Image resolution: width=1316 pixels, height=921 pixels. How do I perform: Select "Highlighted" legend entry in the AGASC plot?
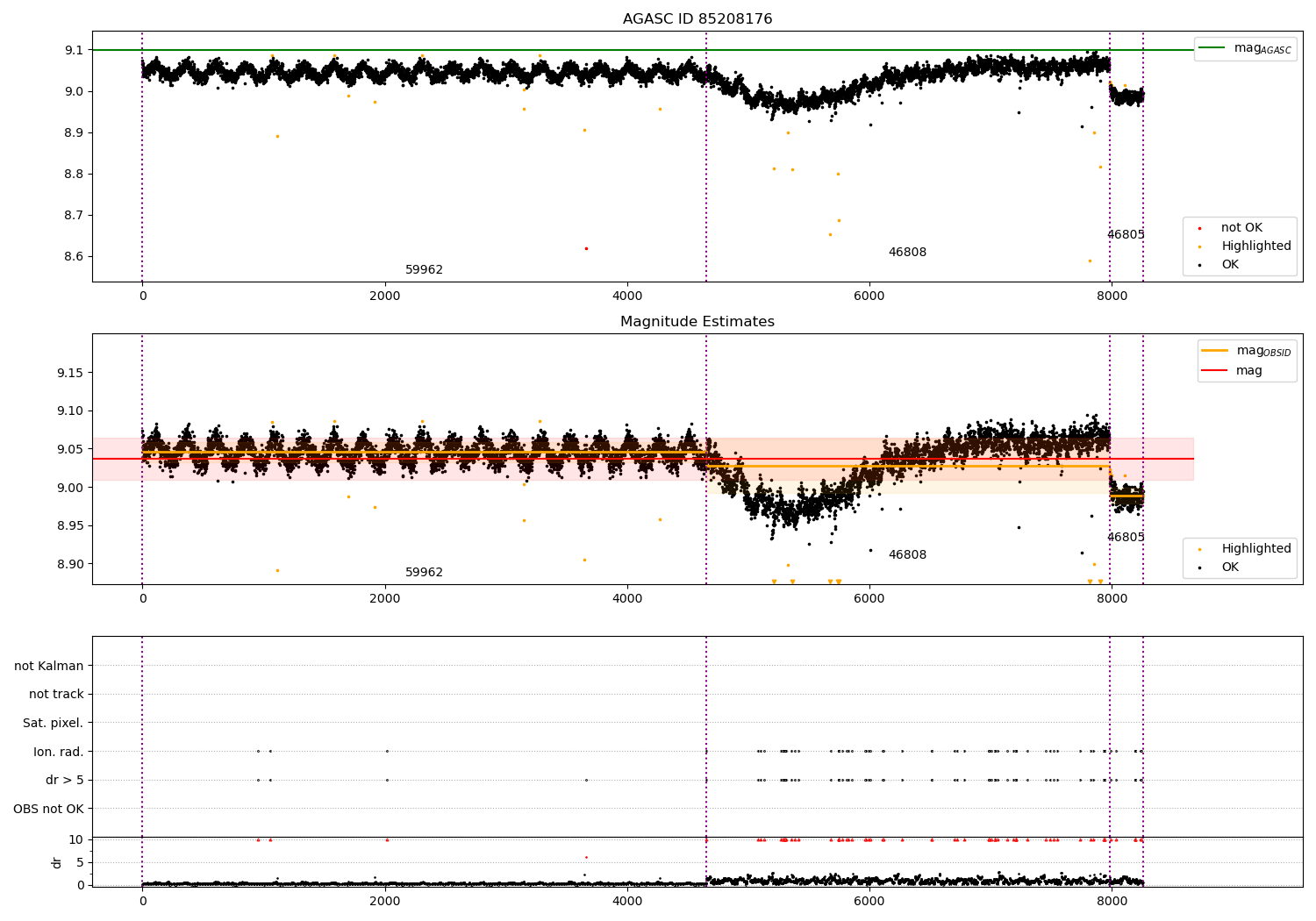(x=1256, y=246)
